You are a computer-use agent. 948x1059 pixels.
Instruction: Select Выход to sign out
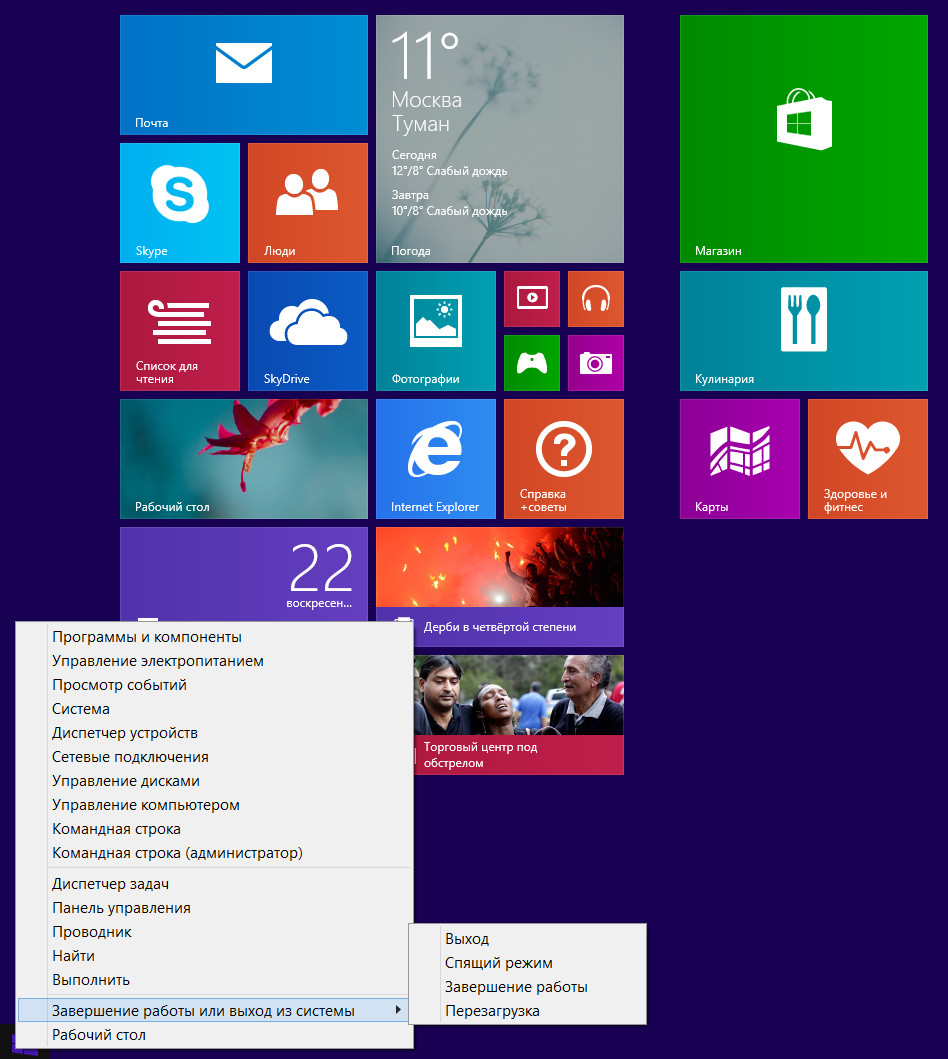coord(467,939)
